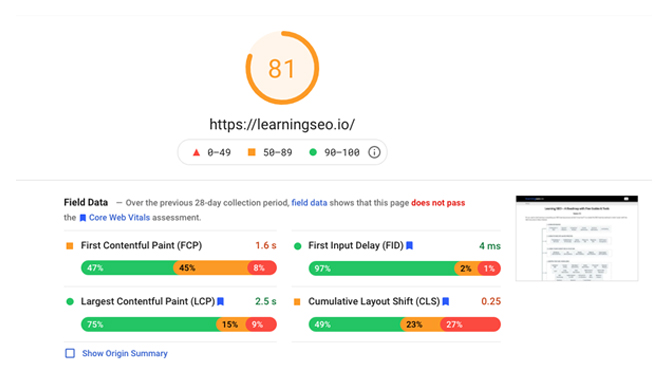665x382 pixels.
Task: Click the blue bookmark icon next to FID
Action: click(410, 245)
